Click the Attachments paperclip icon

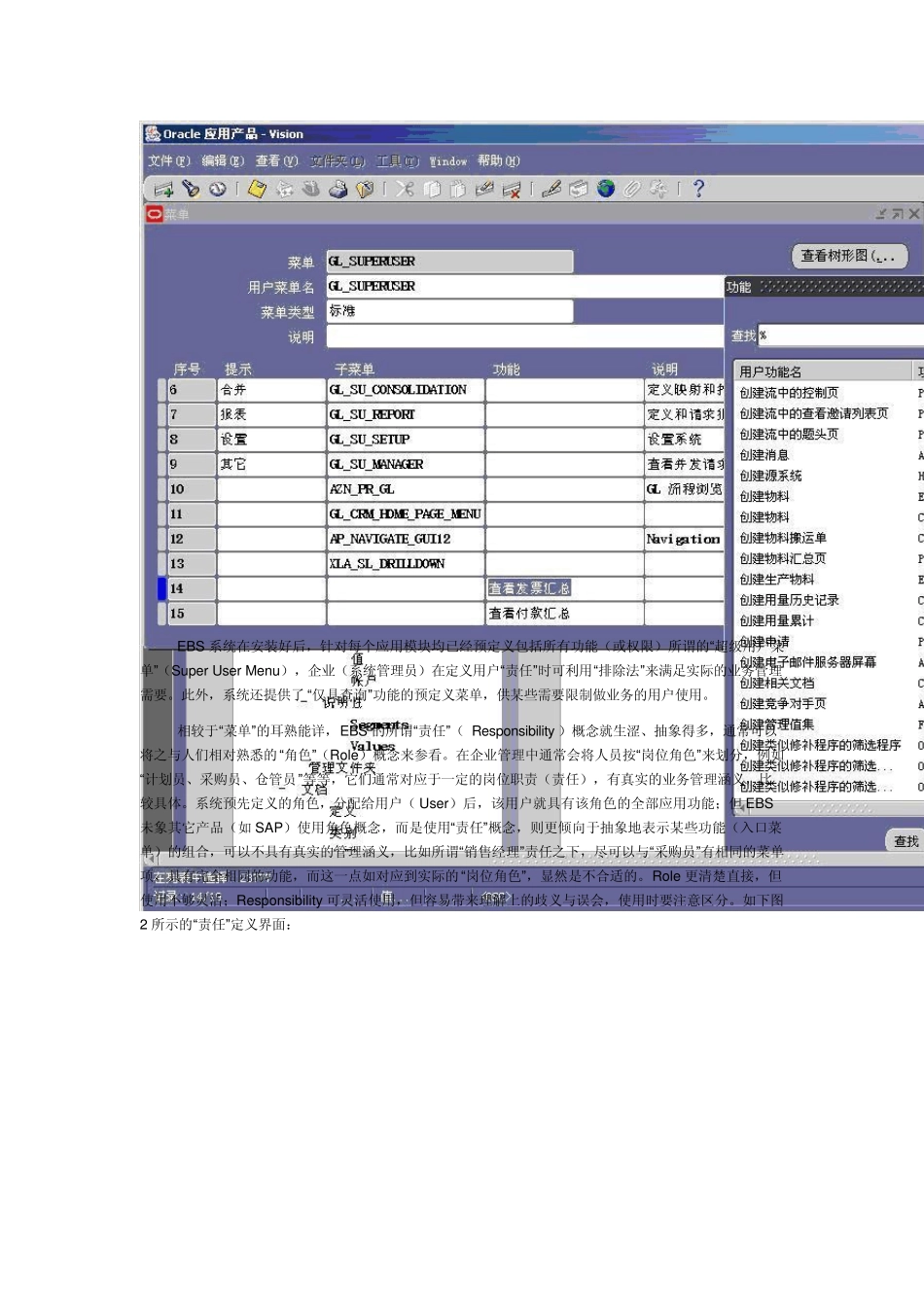tap(632, 189)
